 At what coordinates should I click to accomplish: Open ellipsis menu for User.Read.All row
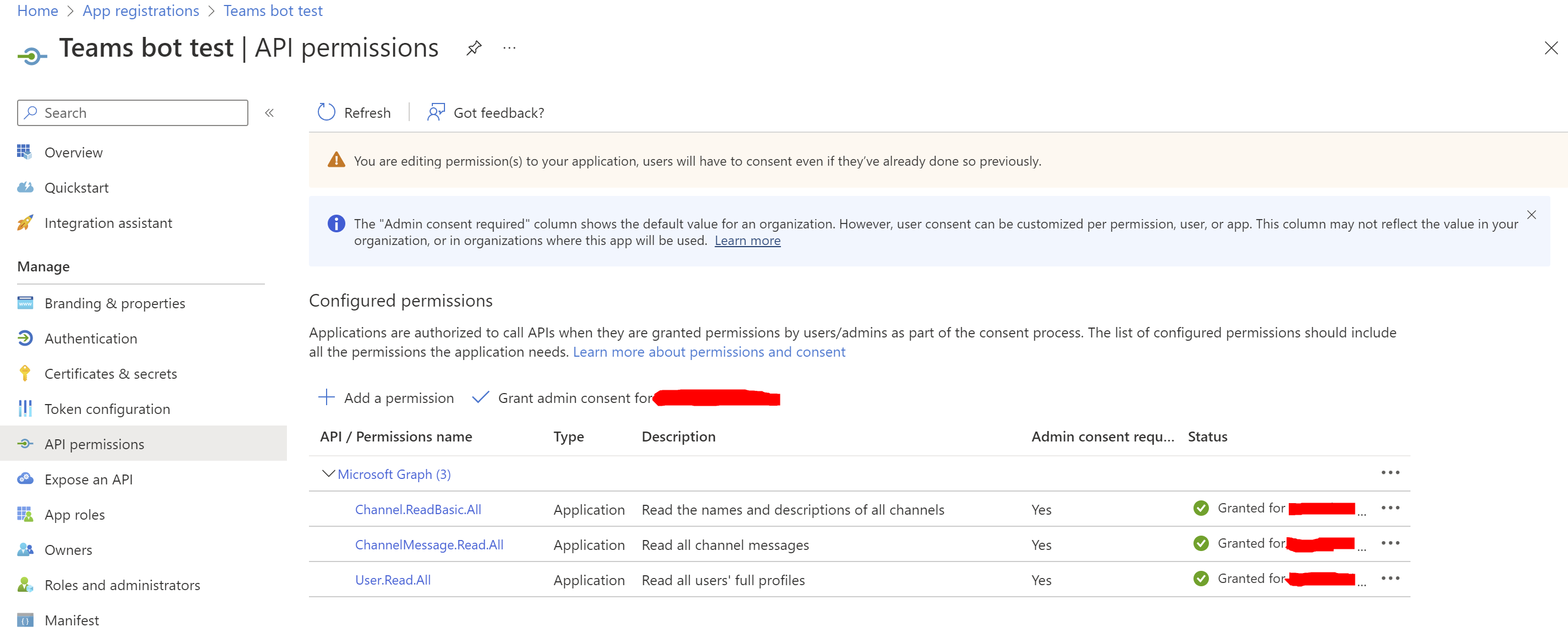click(1390, 579)
